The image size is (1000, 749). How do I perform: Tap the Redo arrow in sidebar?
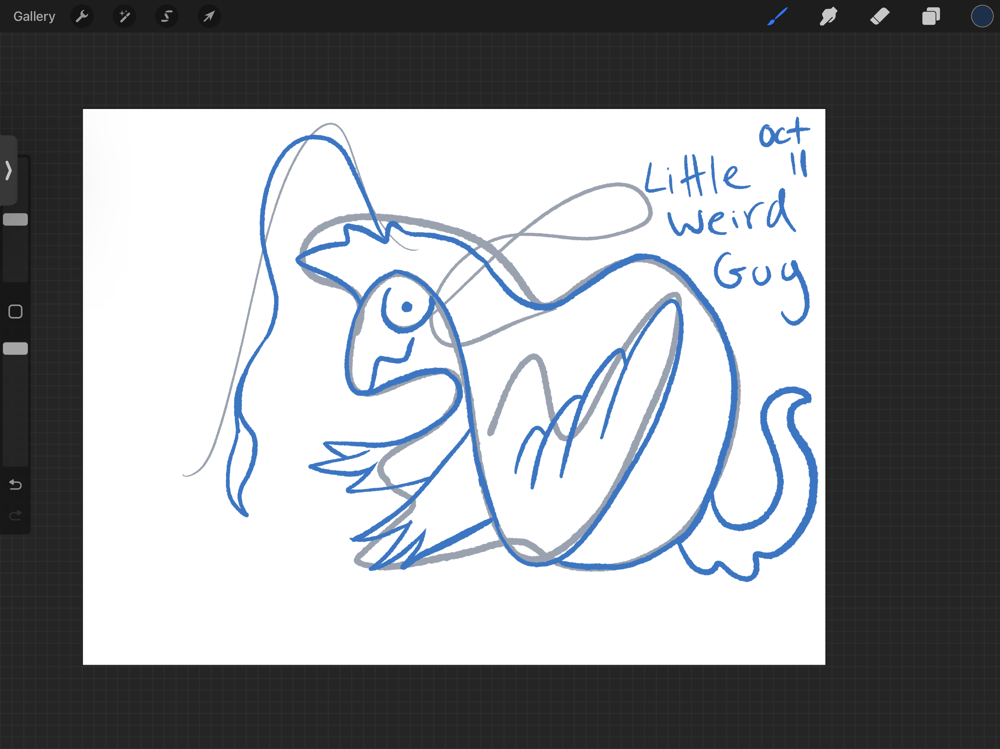click(15, 516)
